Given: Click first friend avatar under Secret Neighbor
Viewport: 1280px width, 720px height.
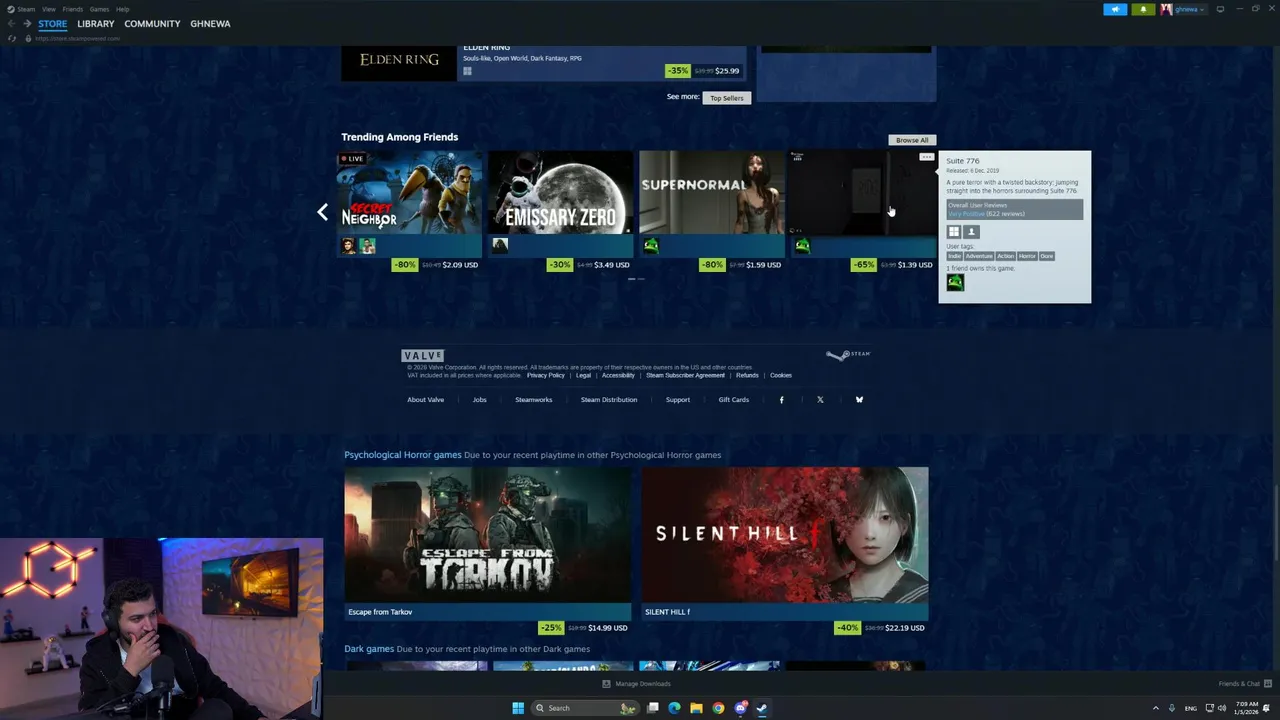Looking at the screenshot, I should [x=348, y=245].
